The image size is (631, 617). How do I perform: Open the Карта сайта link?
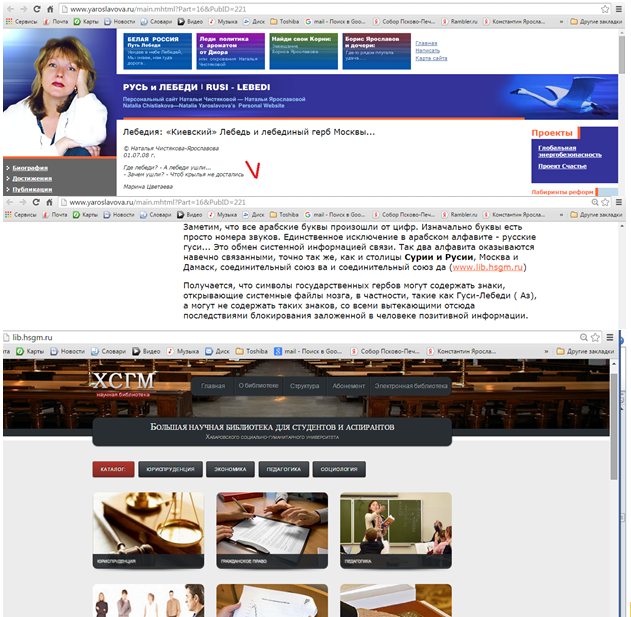(431, 58)
